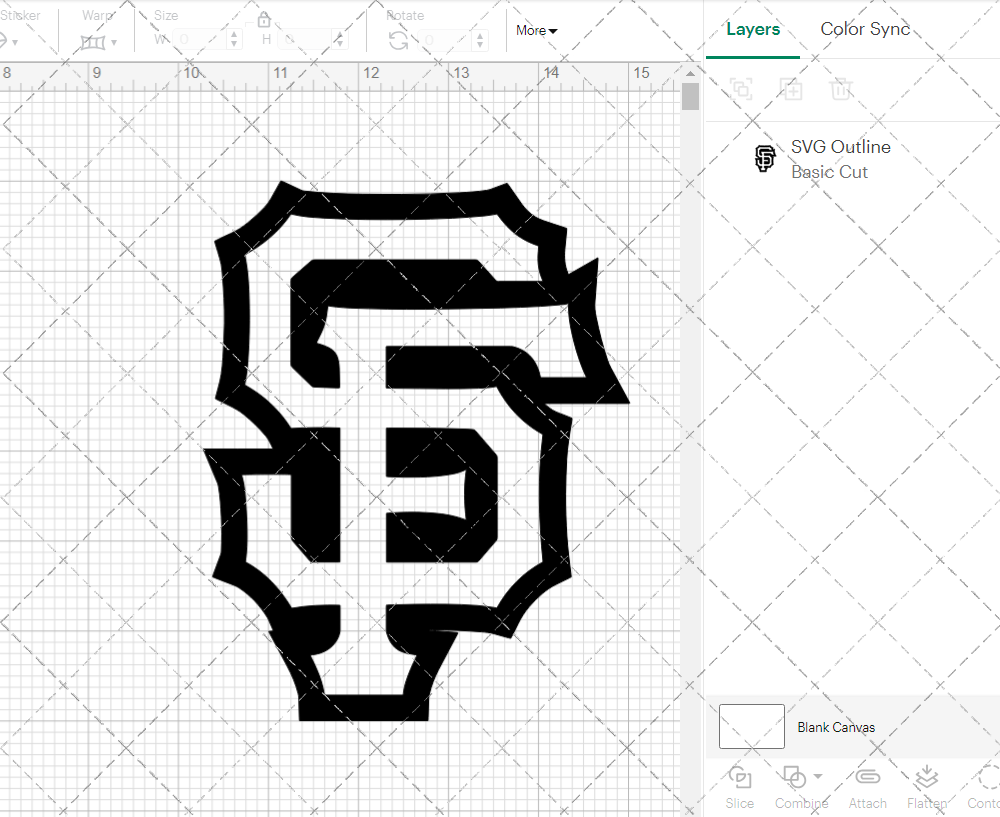
Task: Click the Delete layer trash icon
Action: 841,89
